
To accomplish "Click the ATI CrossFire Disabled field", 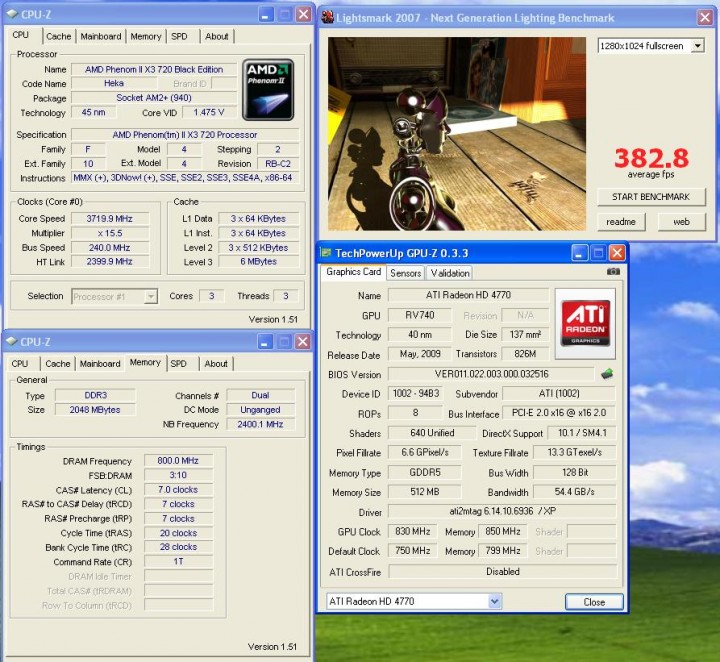I will click(x=502, y=572).
